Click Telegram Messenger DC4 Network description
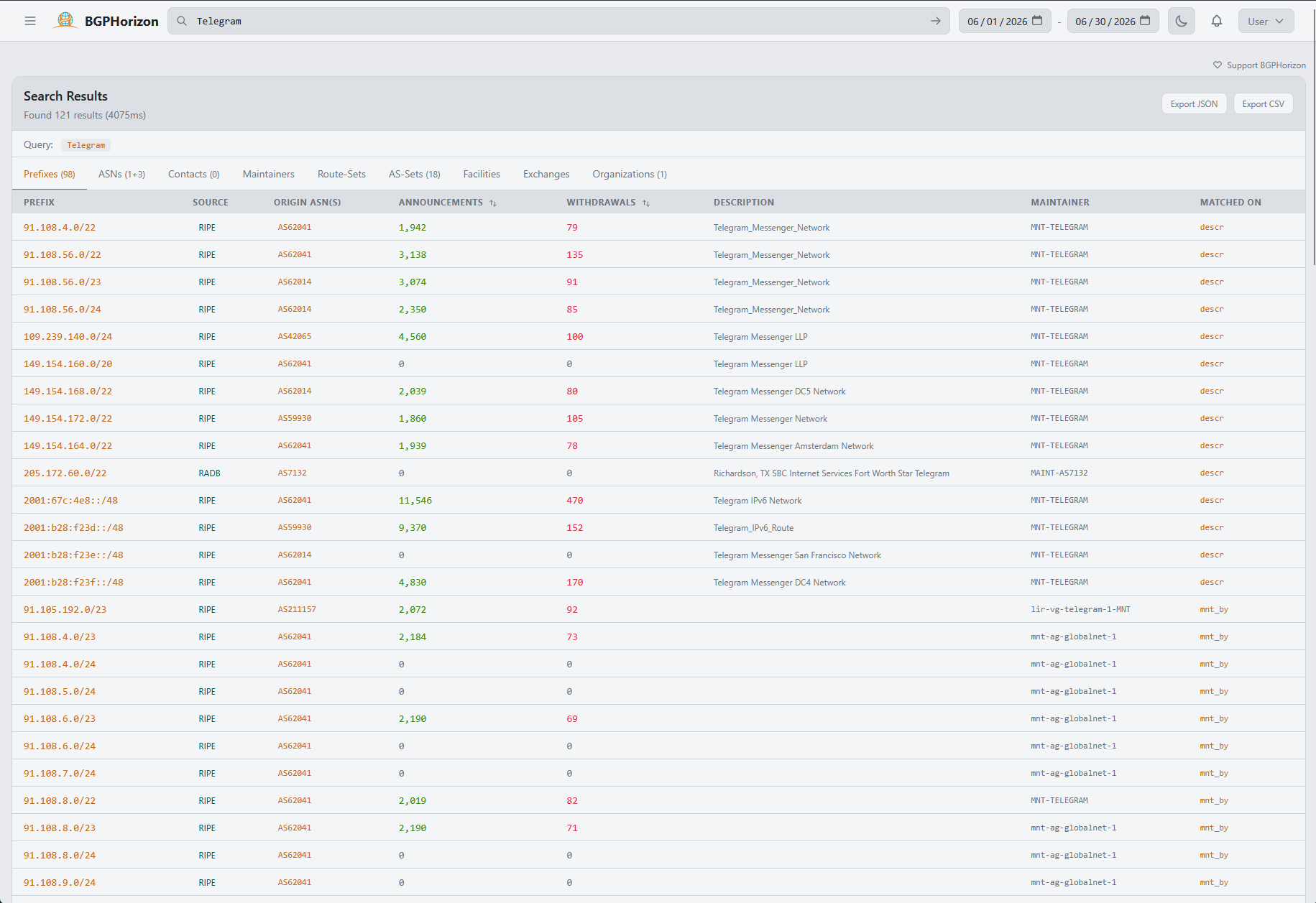 pos(780,583)
